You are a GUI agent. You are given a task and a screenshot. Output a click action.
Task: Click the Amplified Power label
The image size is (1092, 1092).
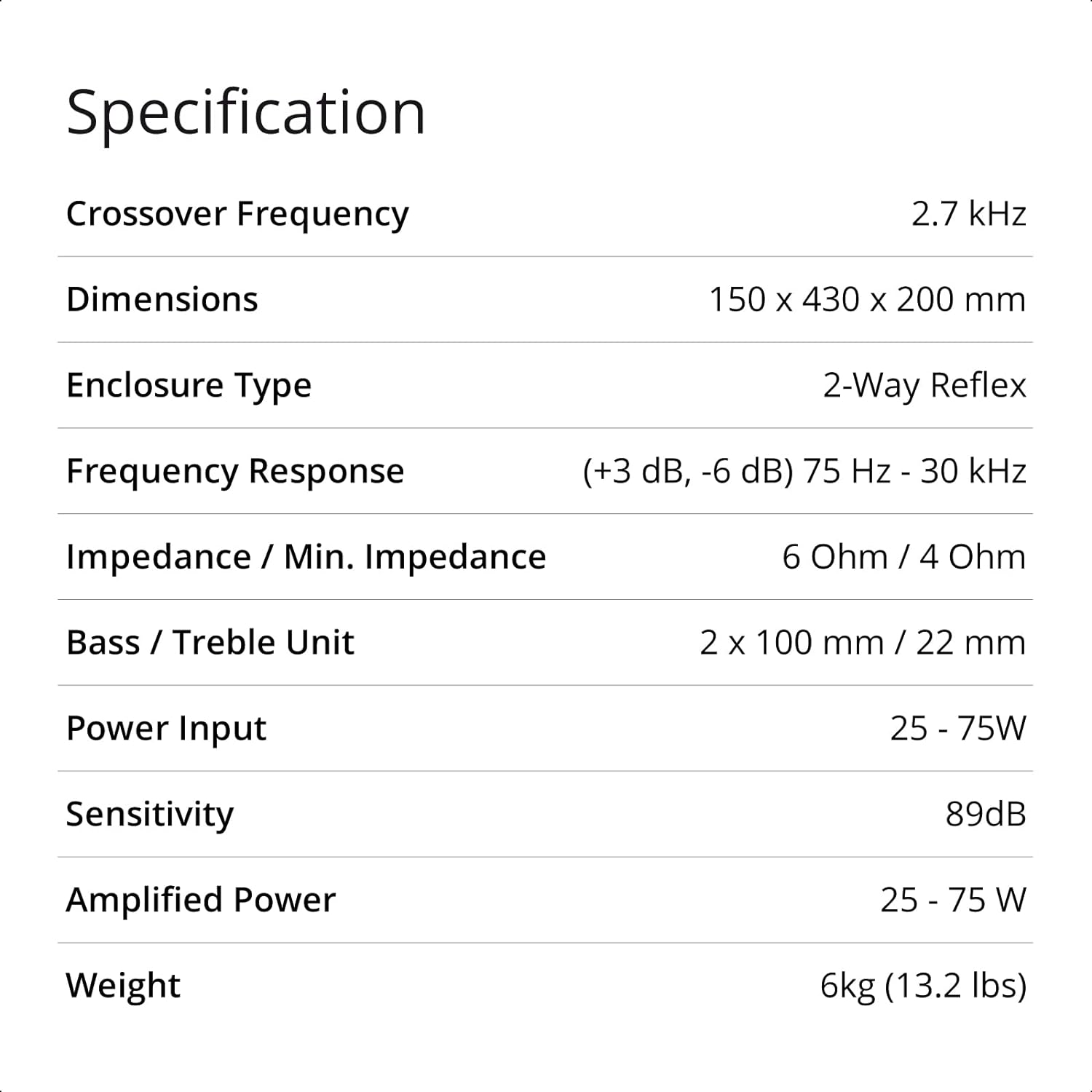[201, 900]
